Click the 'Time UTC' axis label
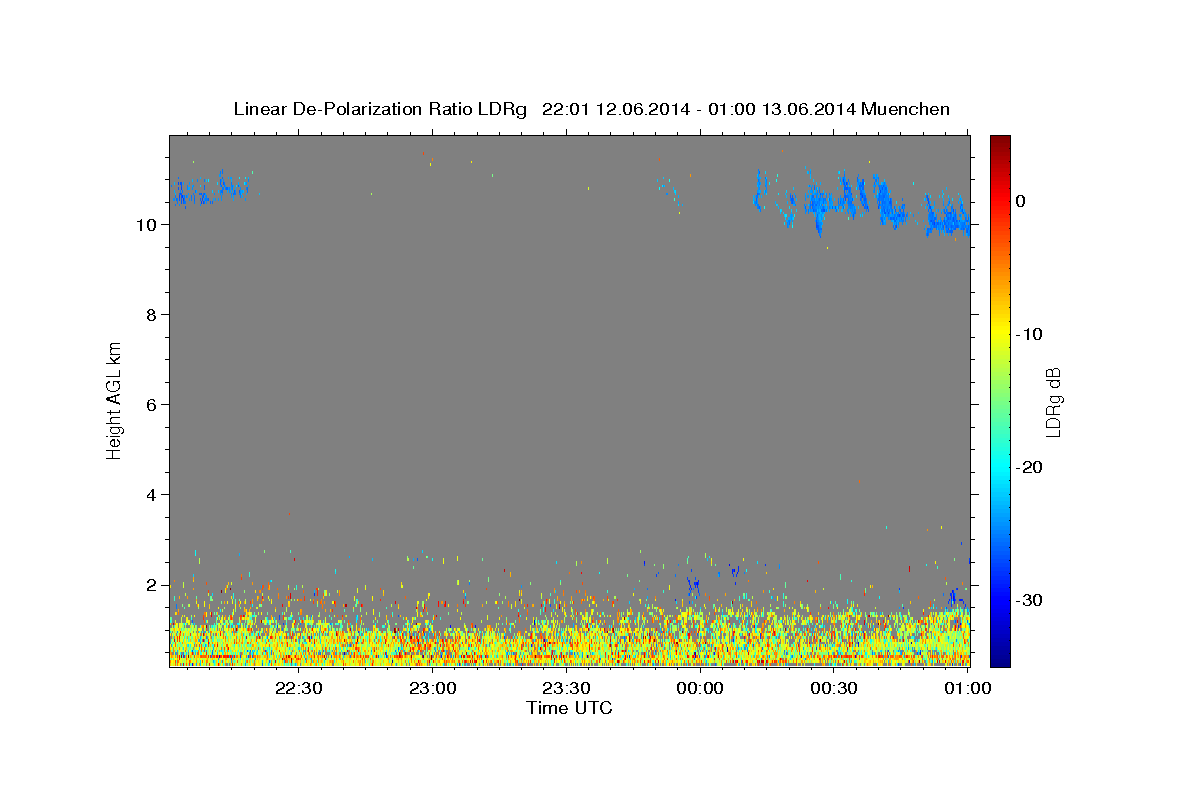Screen dimensions: 1200x800 click(x=569, y=708)
